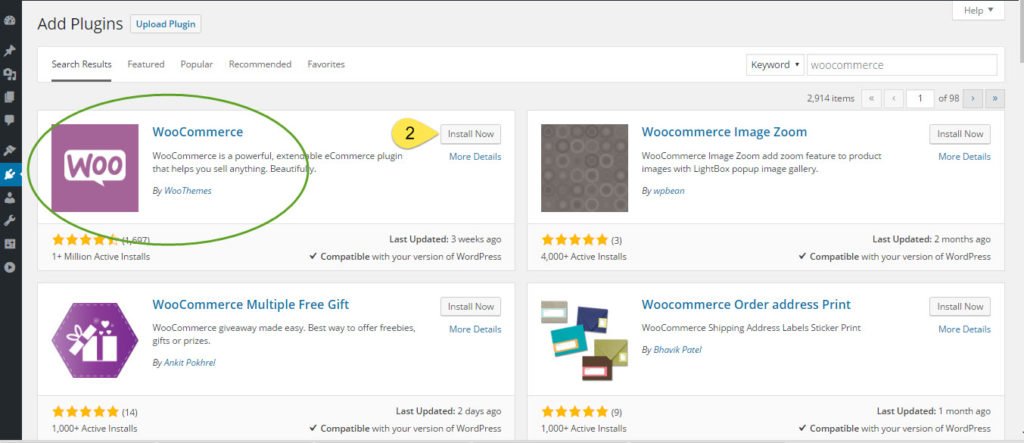The width and height of the screenshot is (1024, 443).
Task: Open the Media sidebar icon
Action: coord(9,74)
